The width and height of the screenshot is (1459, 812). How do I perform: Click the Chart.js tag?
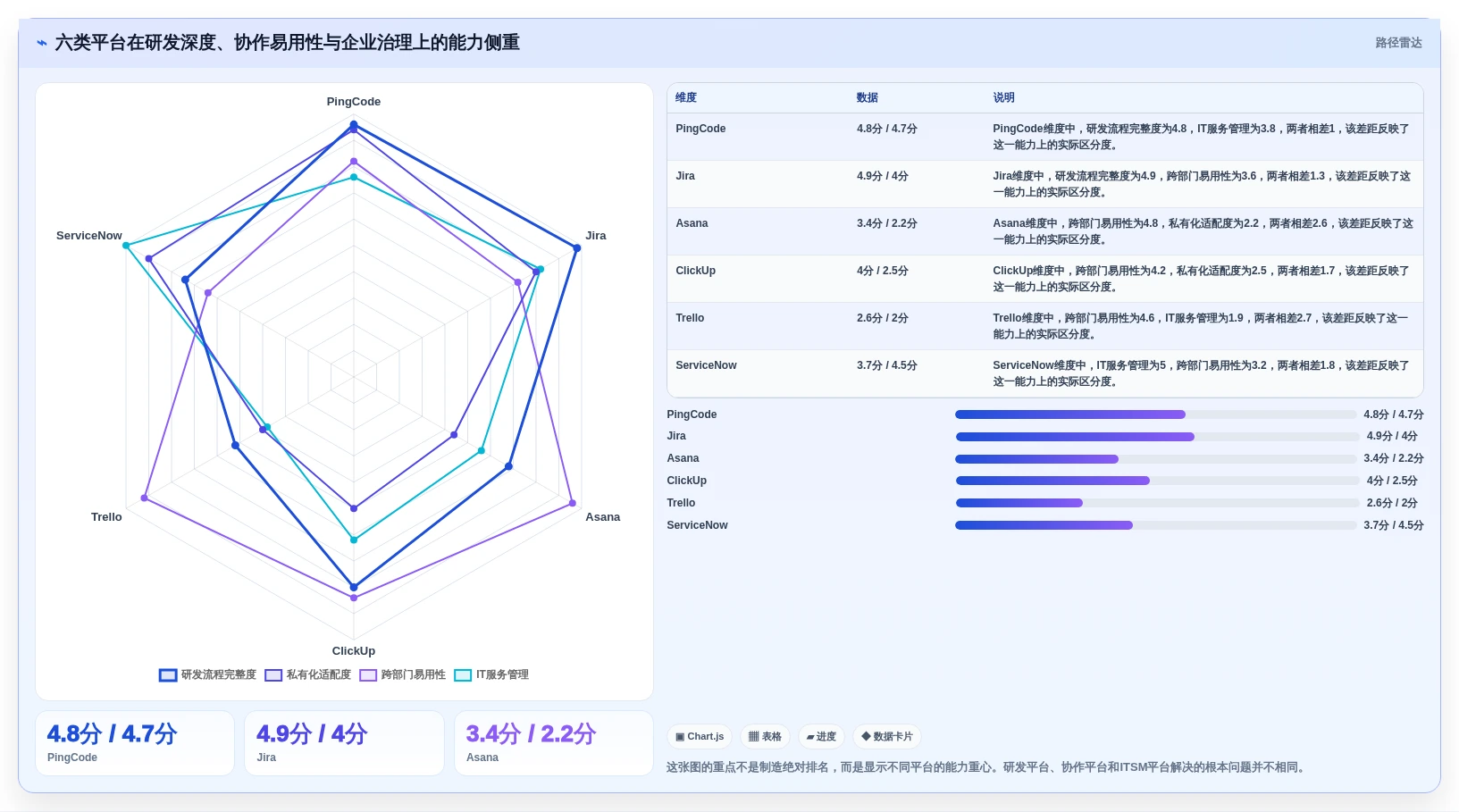[x=700, y=737]
